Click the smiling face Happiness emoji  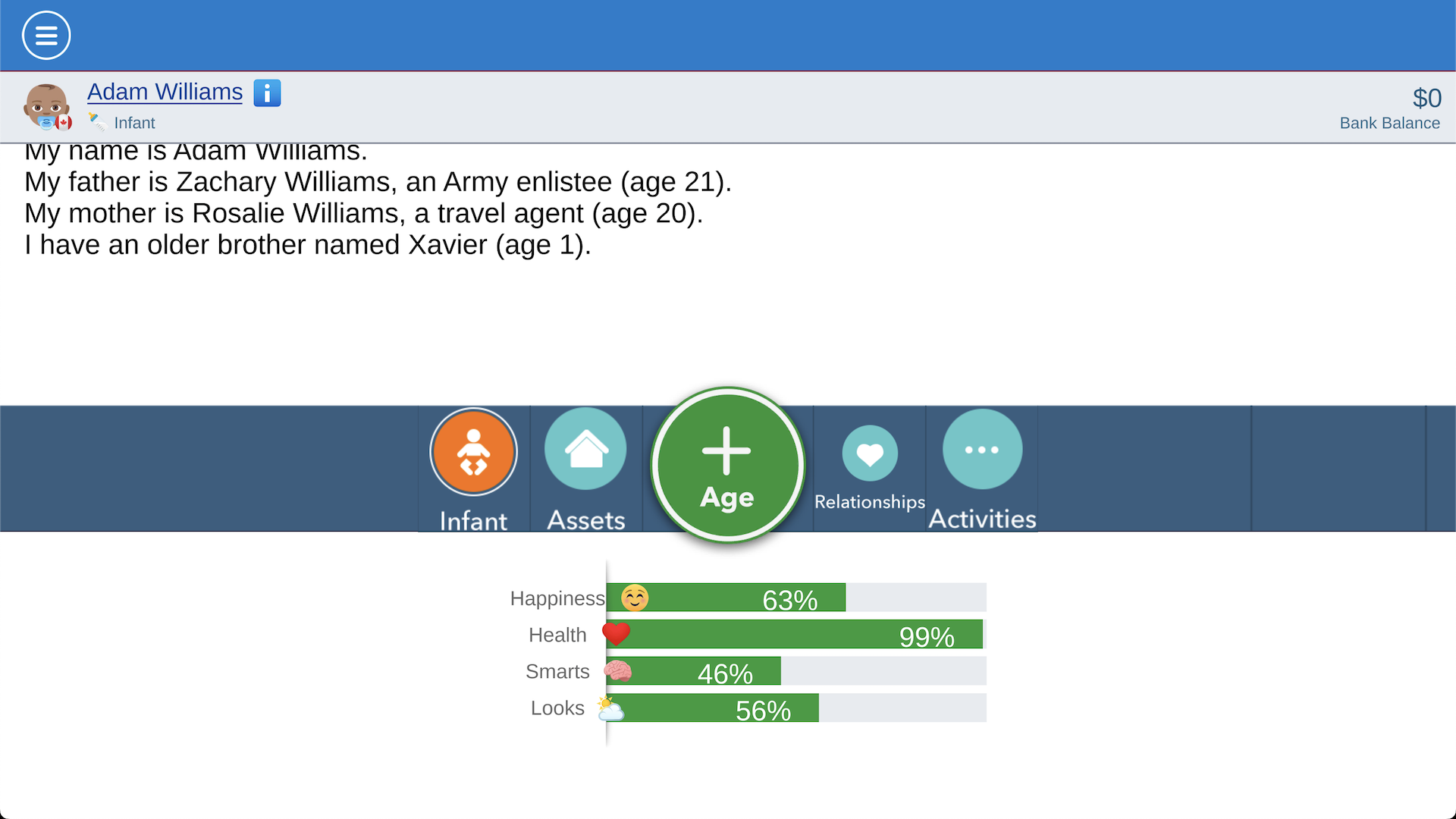tap(635, 598)
